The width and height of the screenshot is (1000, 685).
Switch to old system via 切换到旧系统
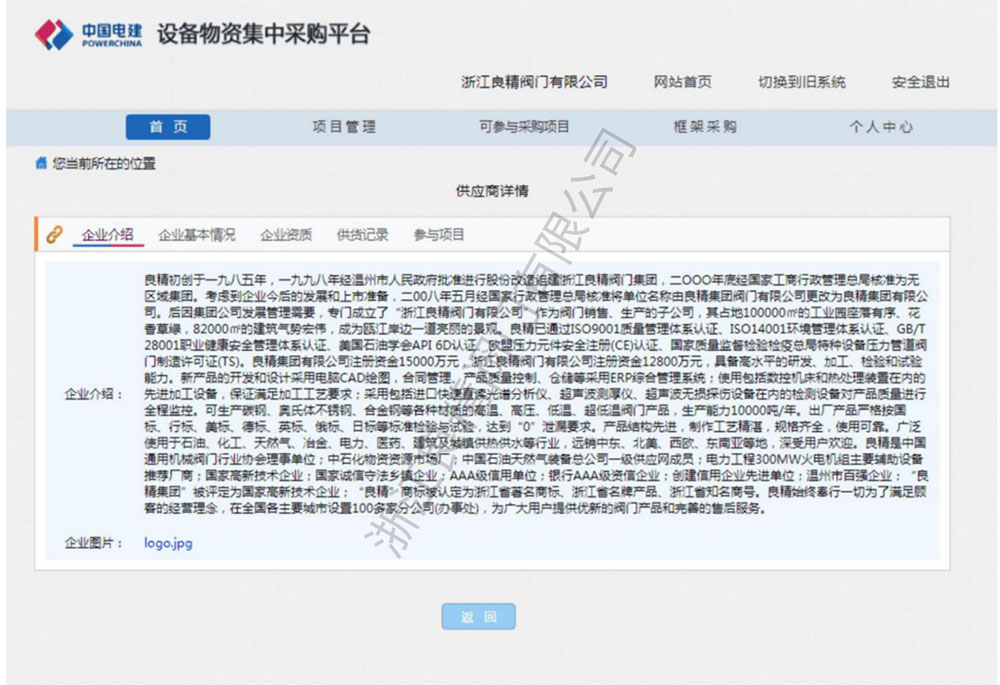[x=801, y=82]
